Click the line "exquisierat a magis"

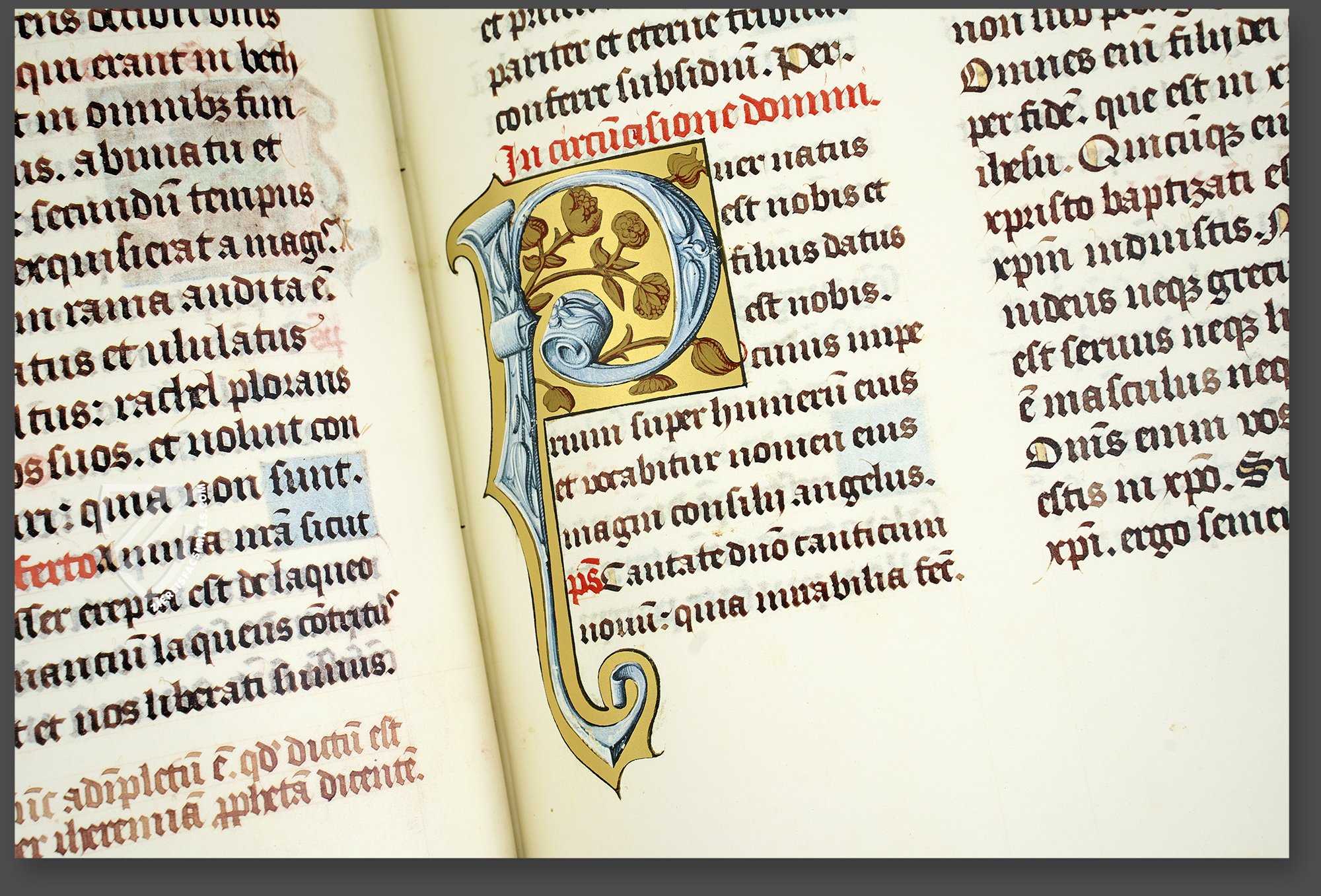175,254
